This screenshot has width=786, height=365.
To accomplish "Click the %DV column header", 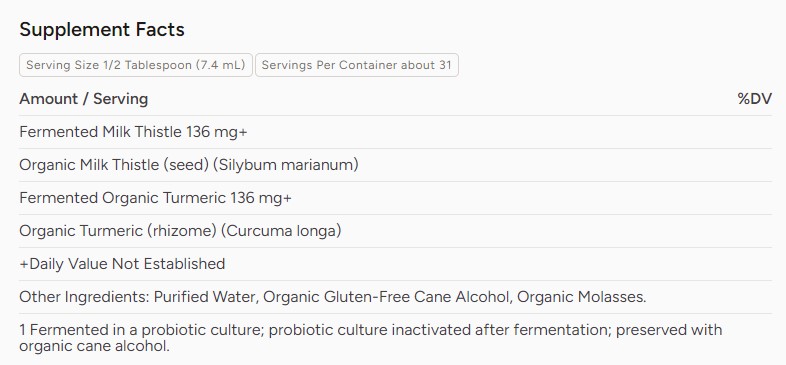I will coord(754,99).
